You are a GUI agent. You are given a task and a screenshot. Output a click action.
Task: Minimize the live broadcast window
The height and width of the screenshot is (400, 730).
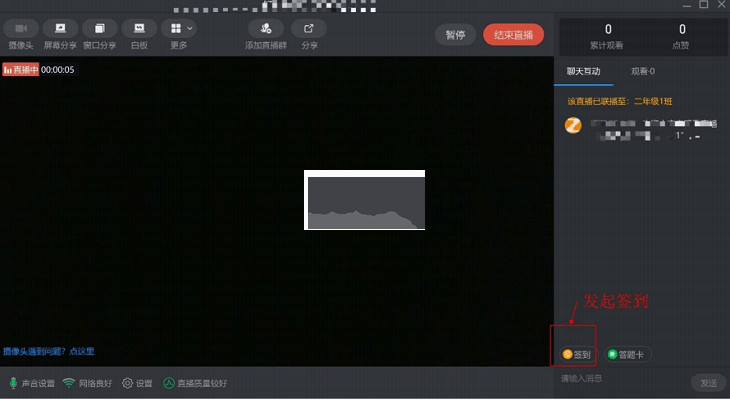pos(687,5)
